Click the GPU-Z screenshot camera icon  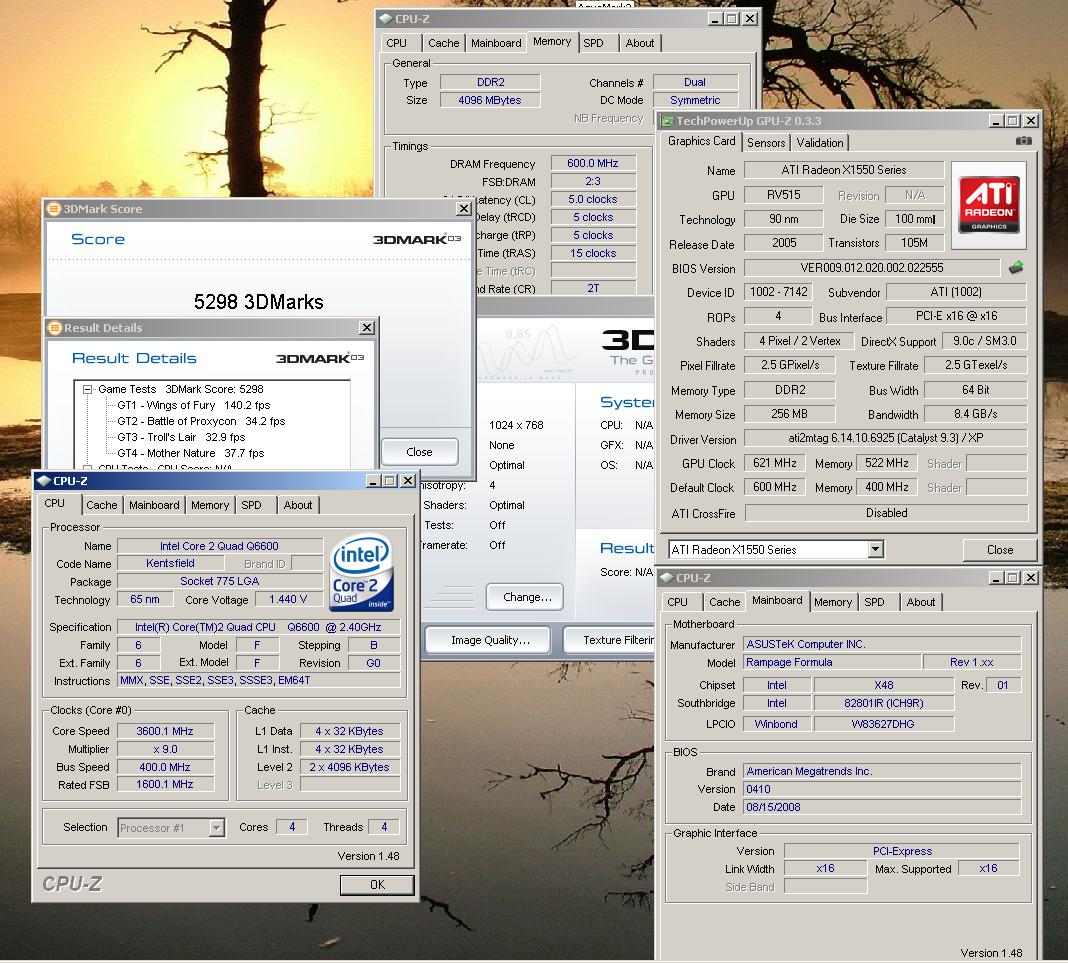click(1023, 141)
